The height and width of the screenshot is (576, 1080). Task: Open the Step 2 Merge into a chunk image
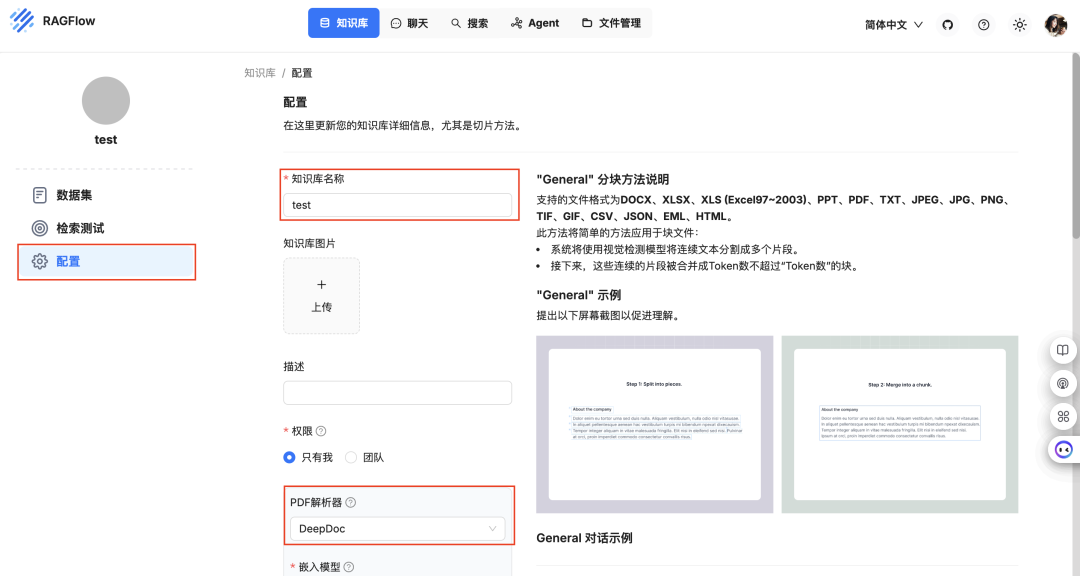tap(900, 424)
